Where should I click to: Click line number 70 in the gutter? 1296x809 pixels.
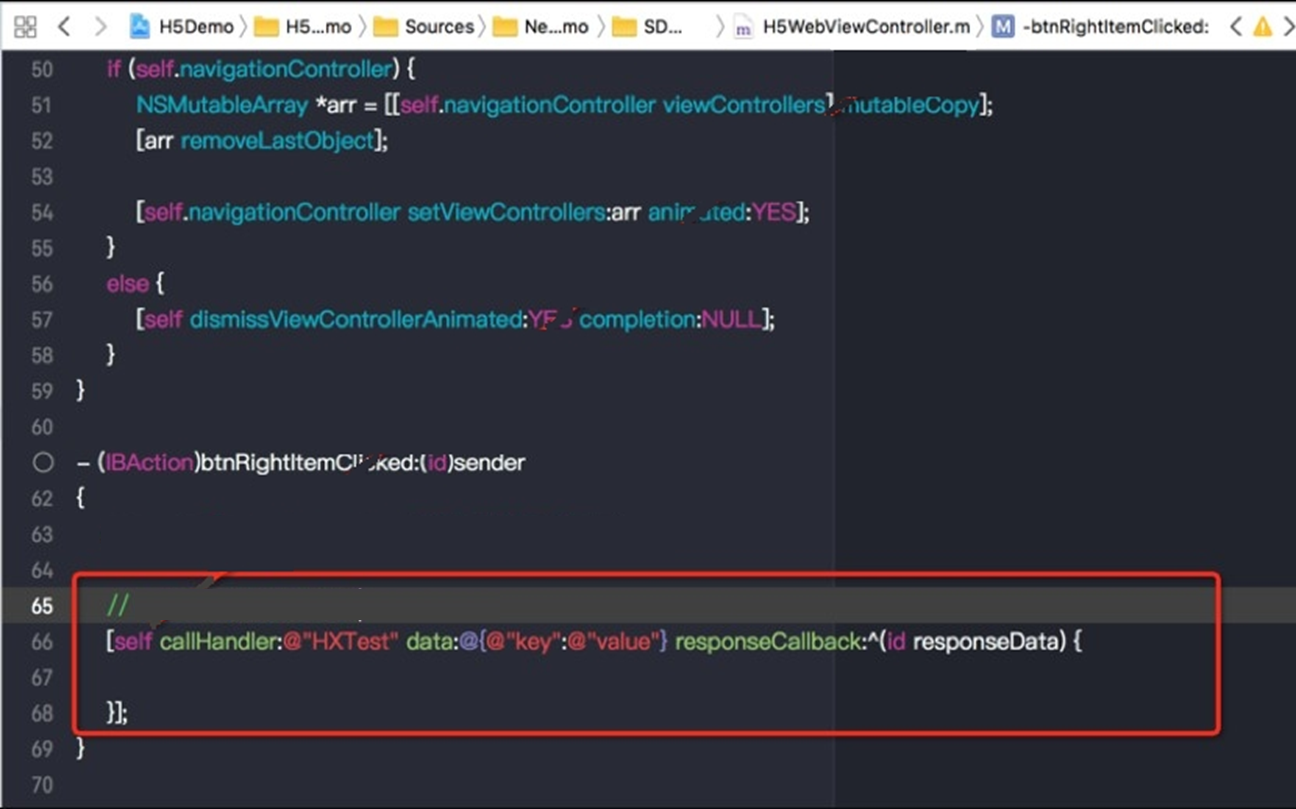coord(41,784)
